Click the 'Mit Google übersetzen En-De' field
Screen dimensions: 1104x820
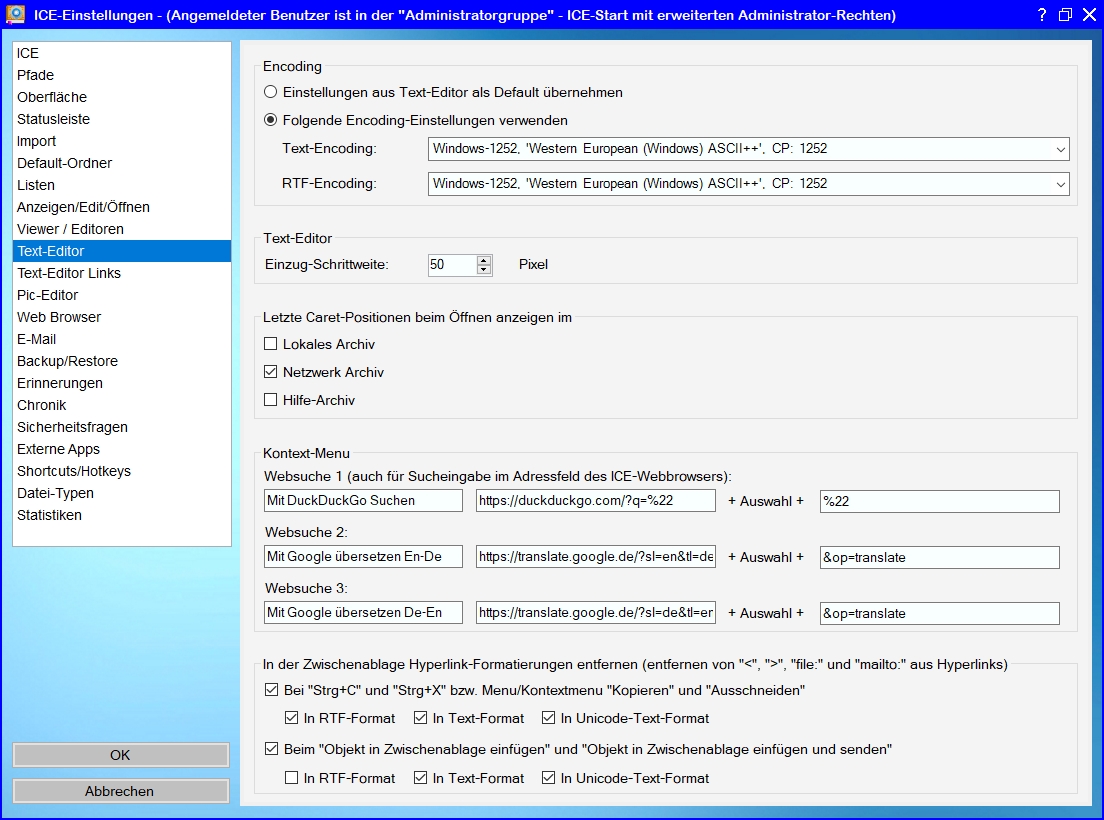(363, 556)
